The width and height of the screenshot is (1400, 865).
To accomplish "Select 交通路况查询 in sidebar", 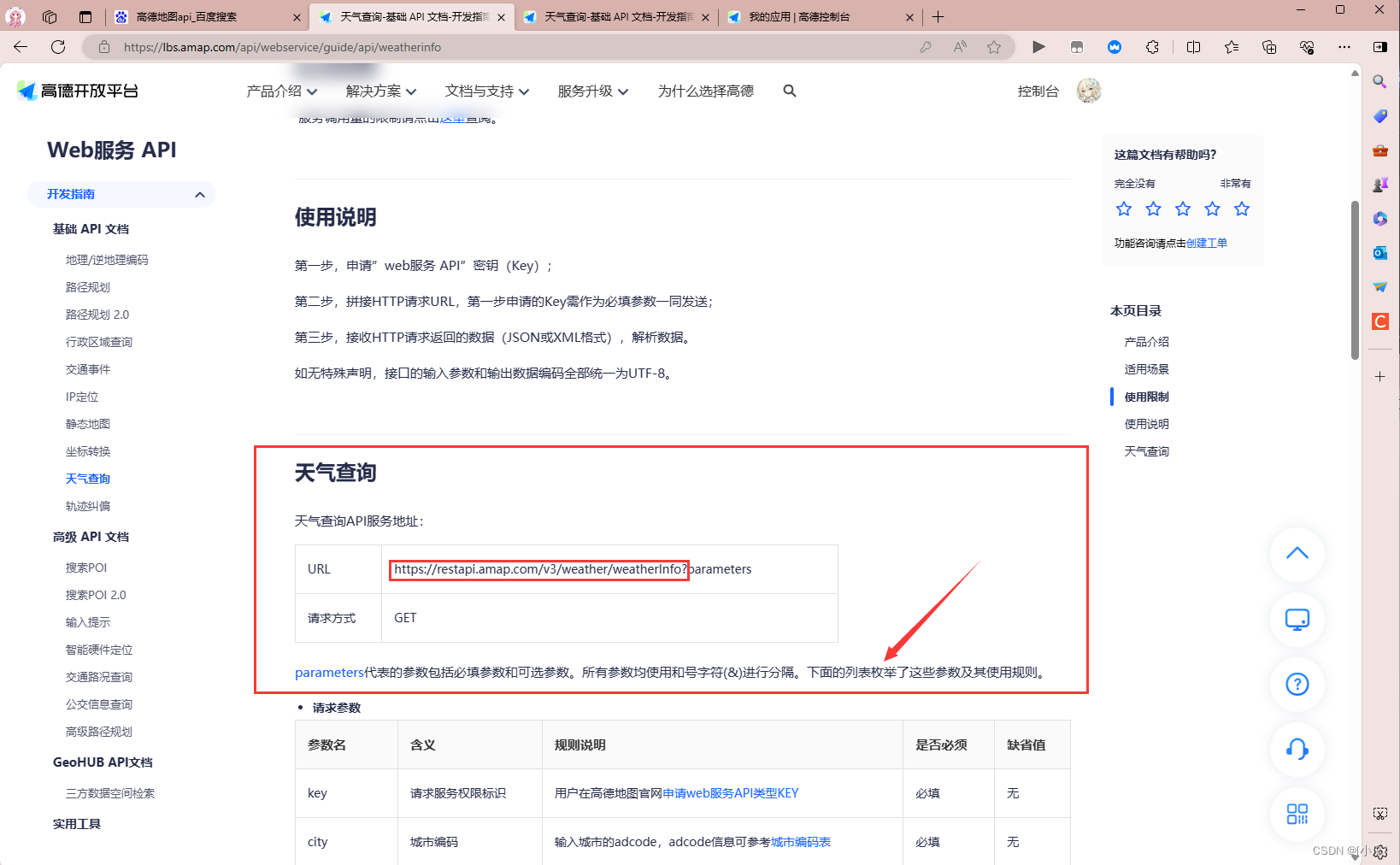I will (x=99, y=677).
